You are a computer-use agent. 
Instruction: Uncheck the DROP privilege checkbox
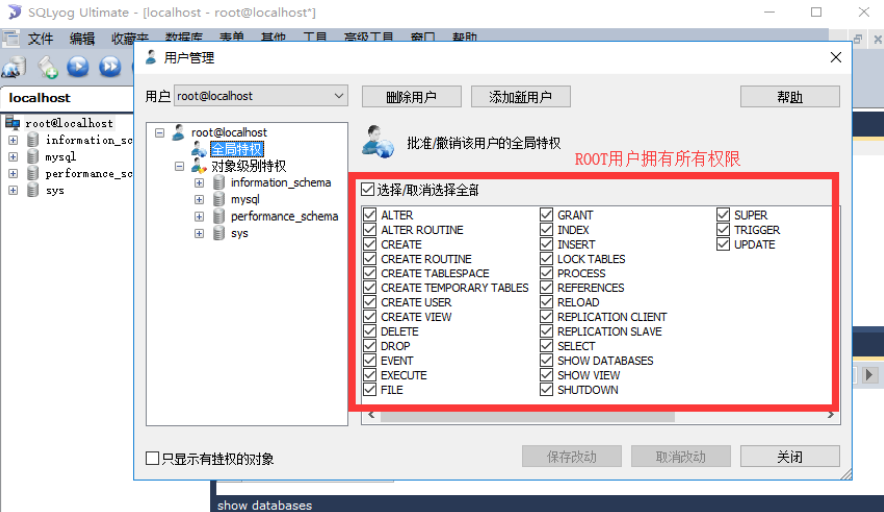pyautogui.click(x=370, y=346)
